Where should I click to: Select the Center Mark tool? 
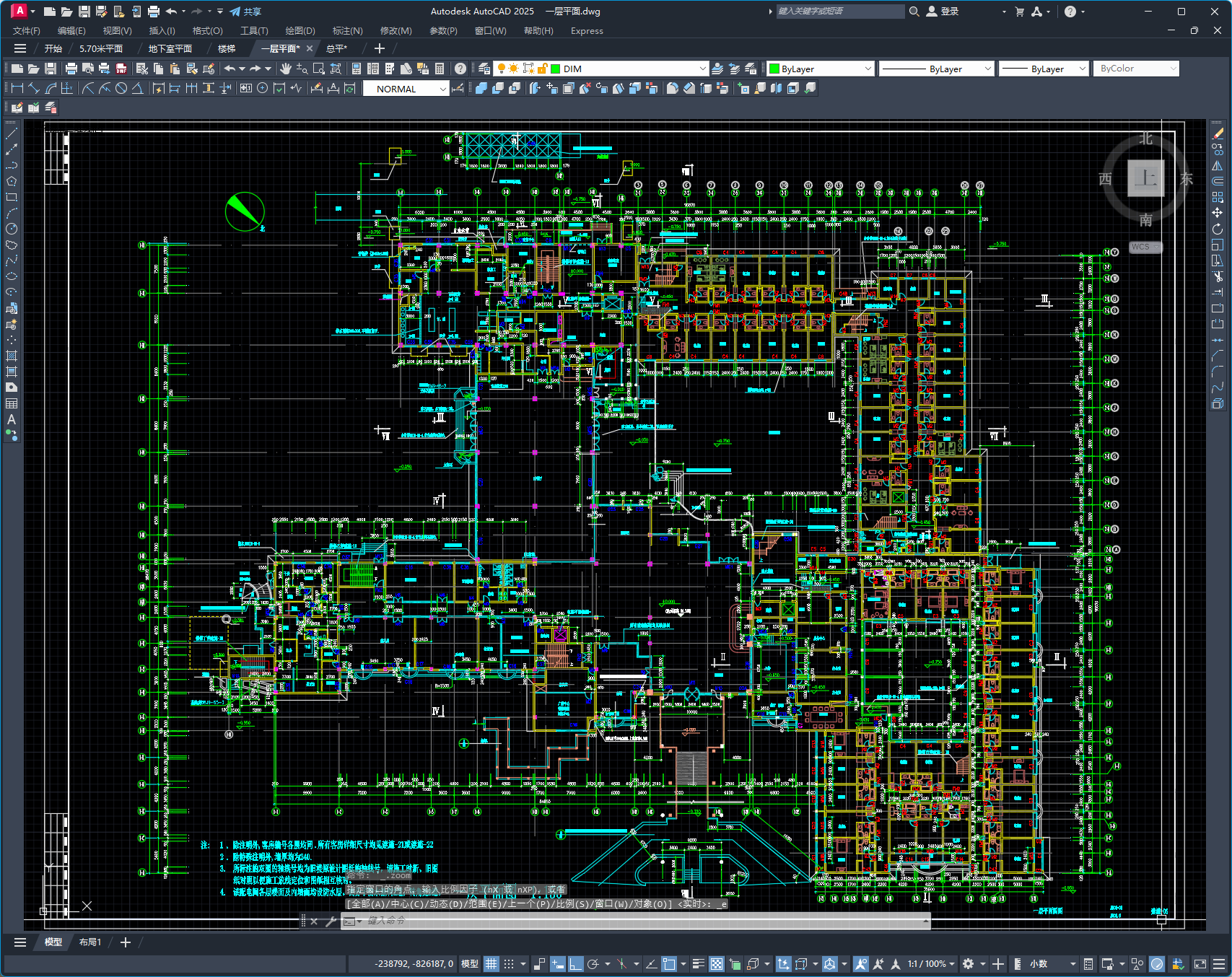pos(263,88)
